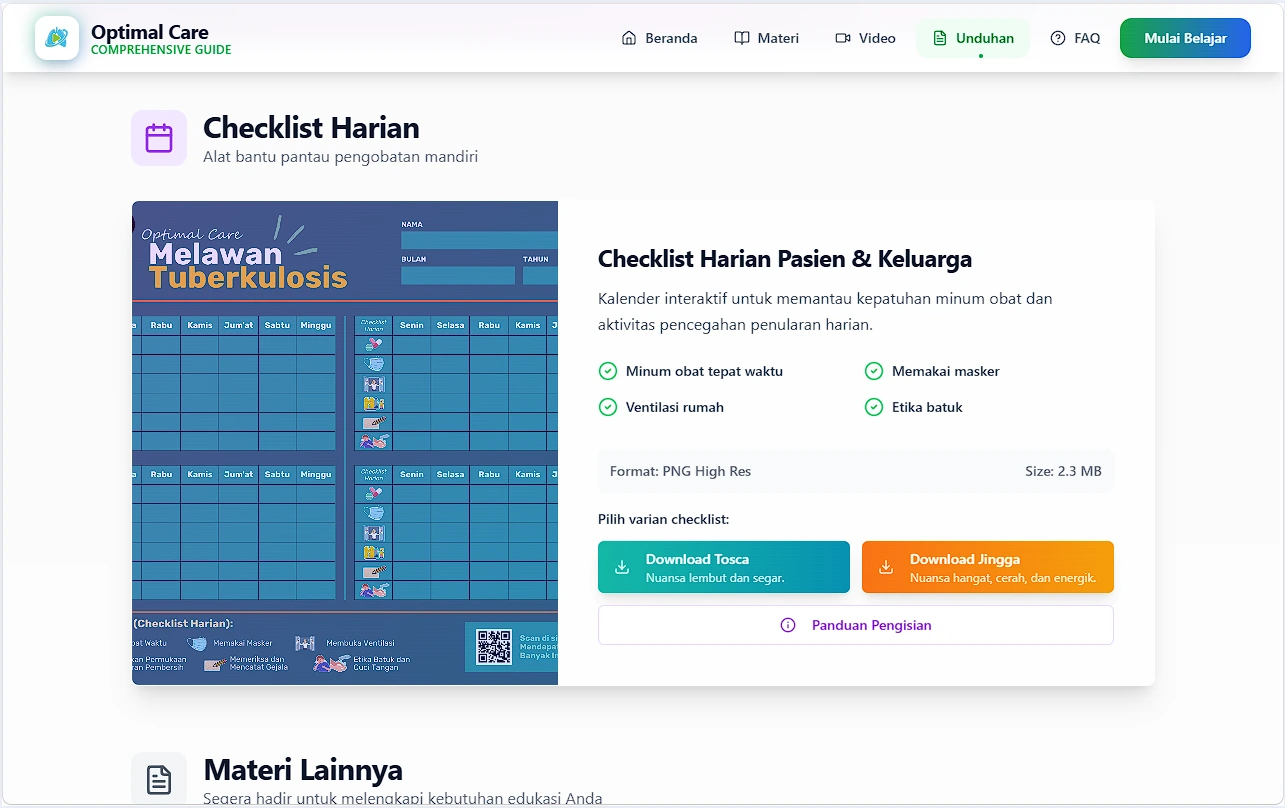This screenshot has width=1285, height=808.
Task: Select the Unduhan nav tab
Action: click(x=972, y=38)
